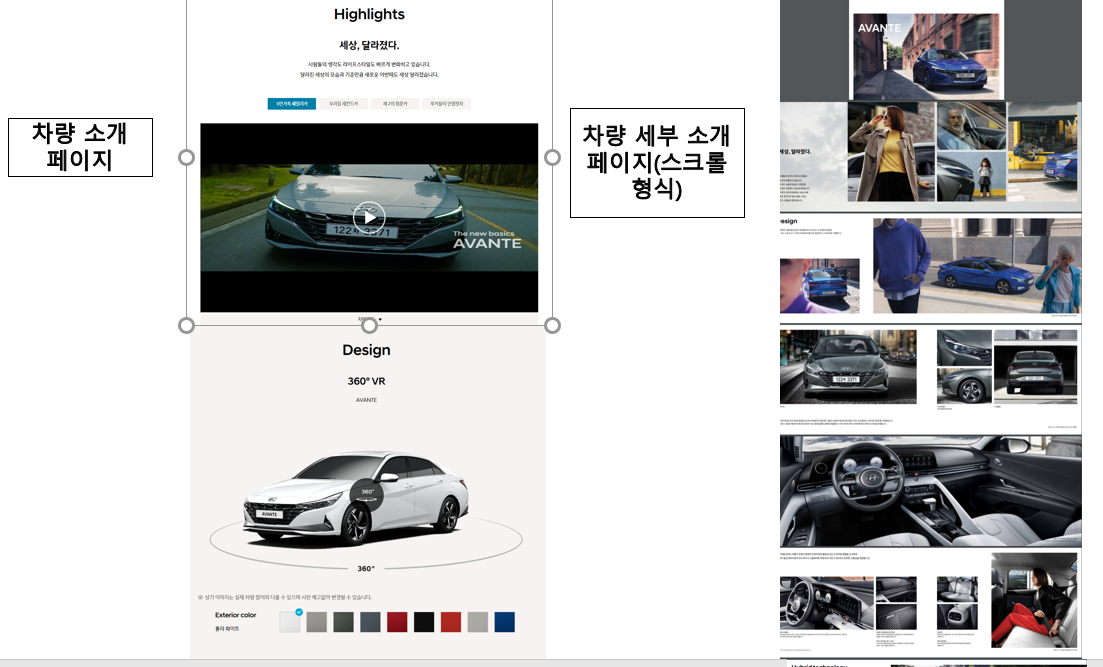Select the AVANTE cover image of blue car
Viewport: 1103px width, 667px height.
click(x=926, y=55)
